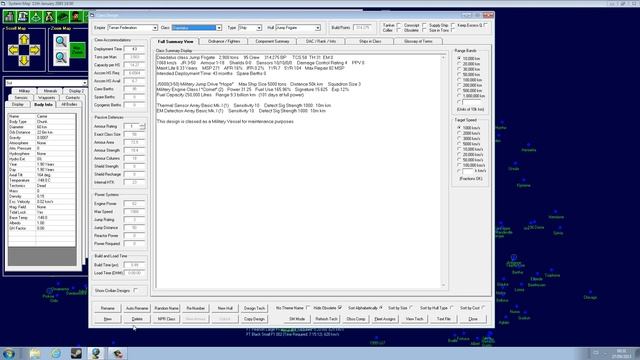This screenshot has width=640, height=360.
Task: Click the third green toolbar icon in System Map
Action: 36,17
